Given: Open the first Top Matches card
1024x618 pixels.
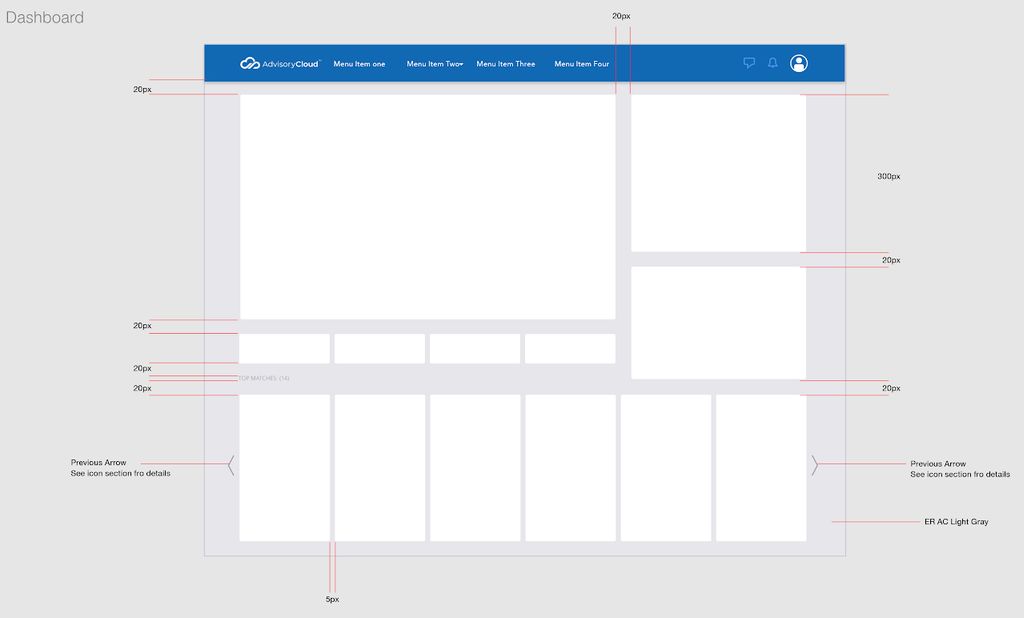Looking at the screenshot, I should (283, 467).
